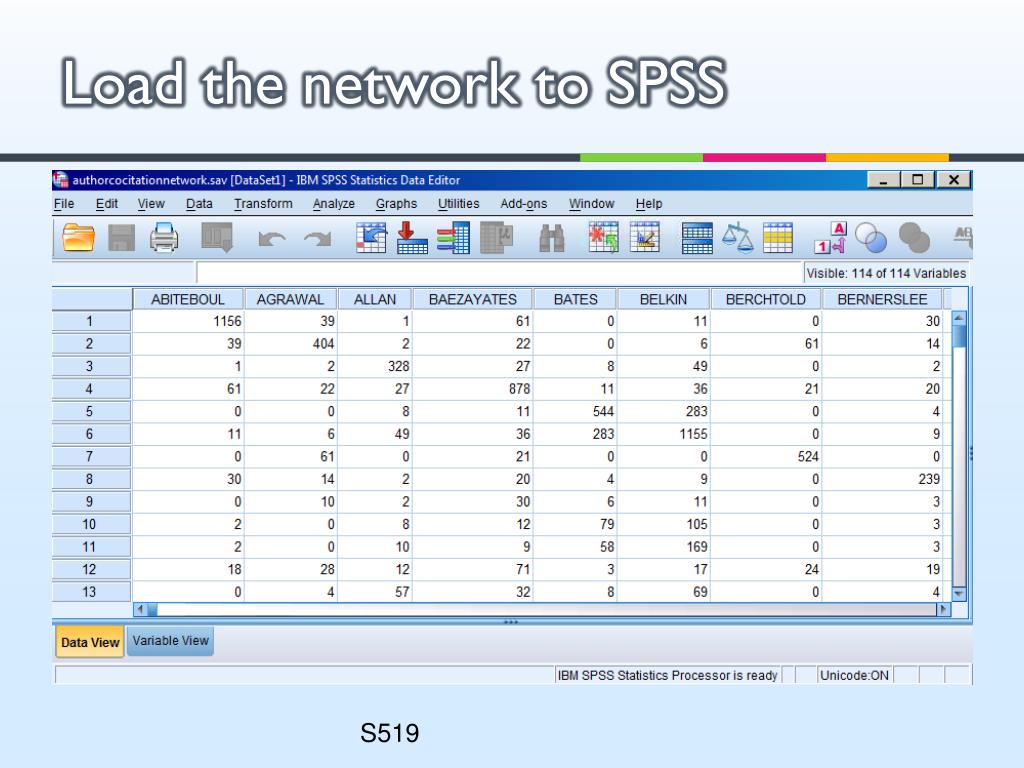The height and width of the screenshot is (768, 1024).
Task: Open the Edit menu
Action: (x=106, y=204)
